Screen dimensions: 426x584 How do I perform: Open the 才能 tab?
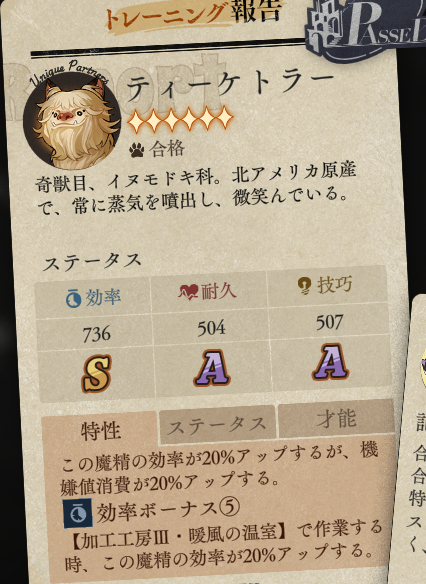(x=336, y=419)
